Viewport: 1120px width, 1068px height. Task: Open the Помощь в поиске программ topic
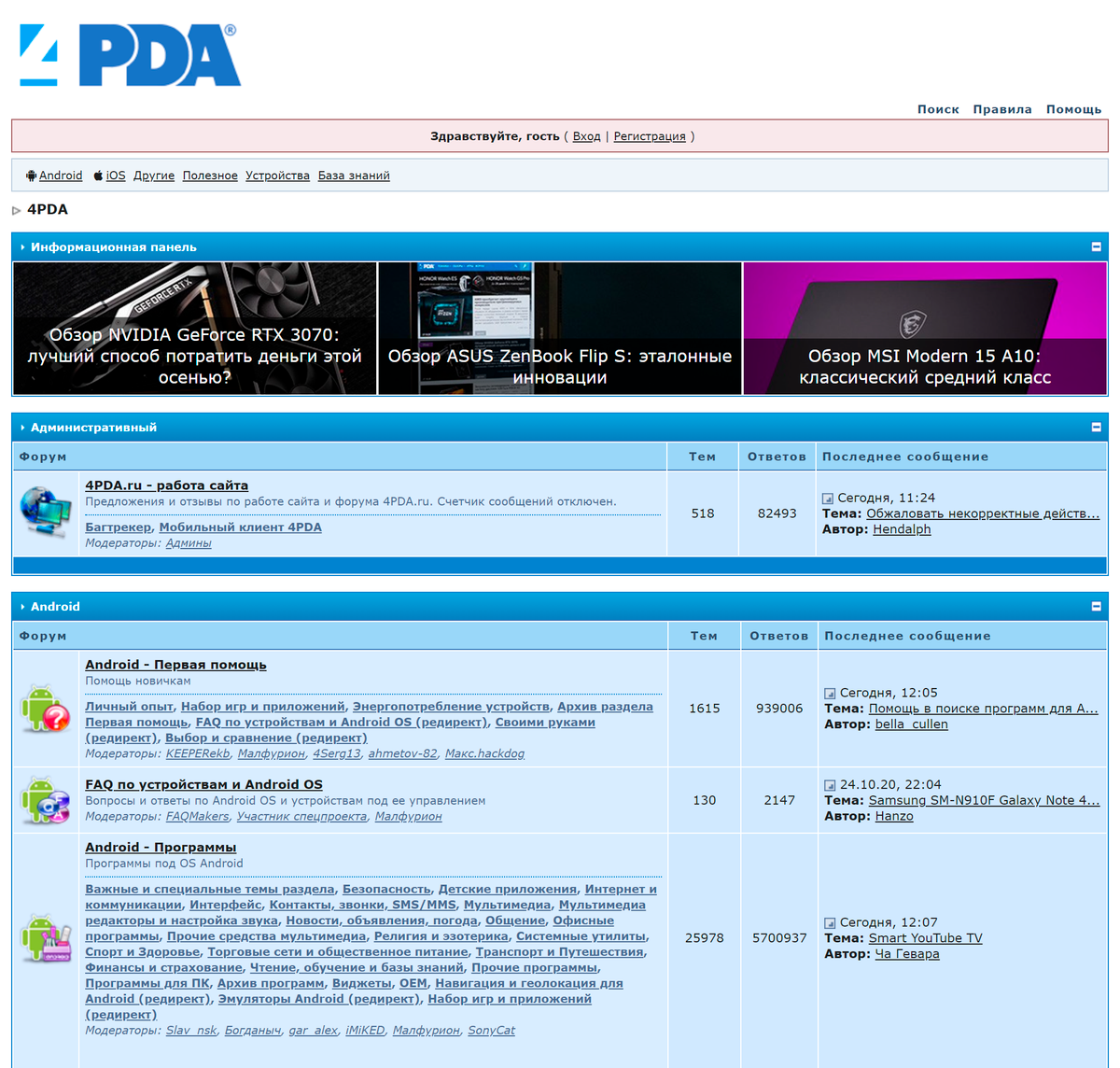[x=984, y=709]
